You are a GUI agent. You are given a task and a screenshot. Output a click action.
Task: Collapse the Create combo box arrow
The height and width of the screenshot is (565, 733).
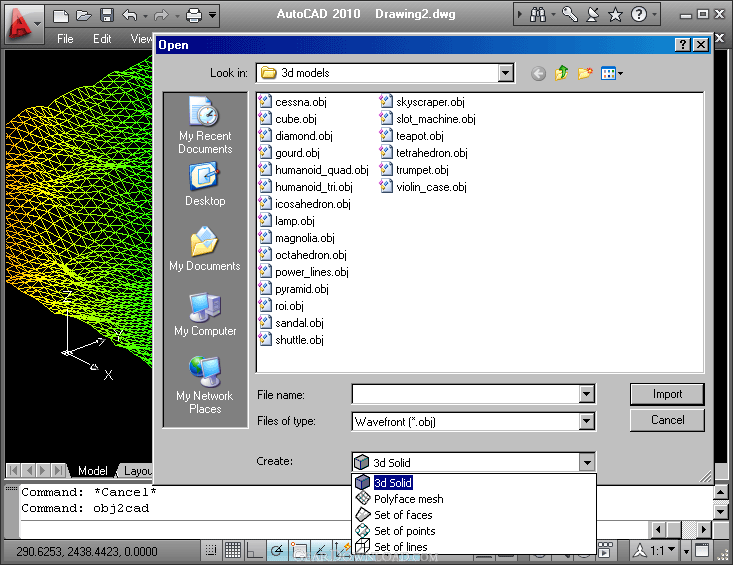click(587, 462)
